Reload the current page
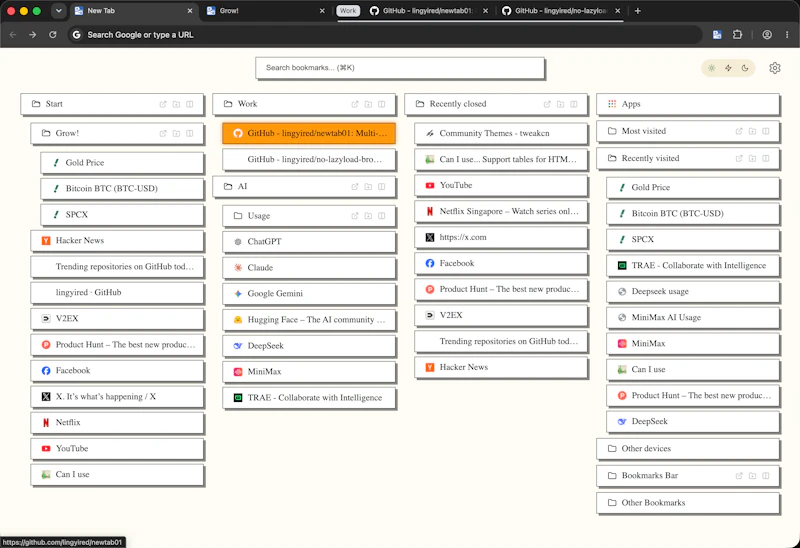Image resolution: width=800 pixels, height=548 pixels. click(x=53, y=35)
